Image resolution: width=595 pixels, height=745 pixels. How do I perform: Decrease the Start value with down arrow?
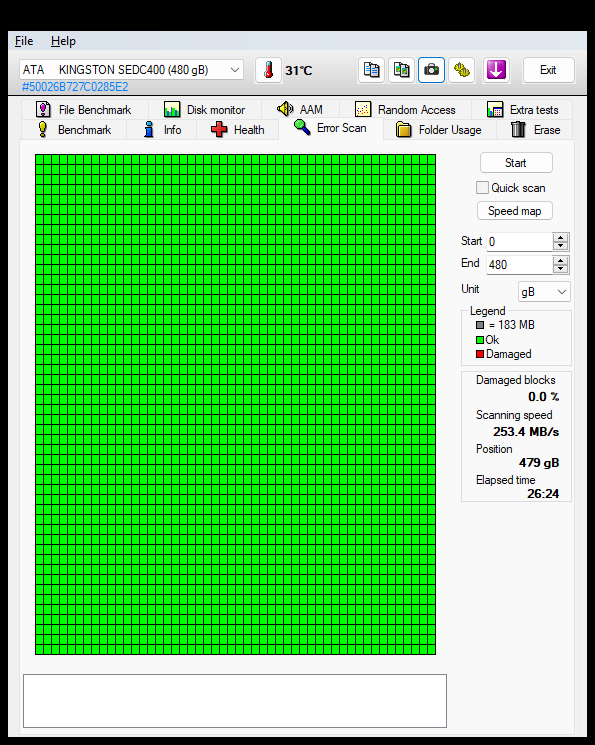coord(561,246)
